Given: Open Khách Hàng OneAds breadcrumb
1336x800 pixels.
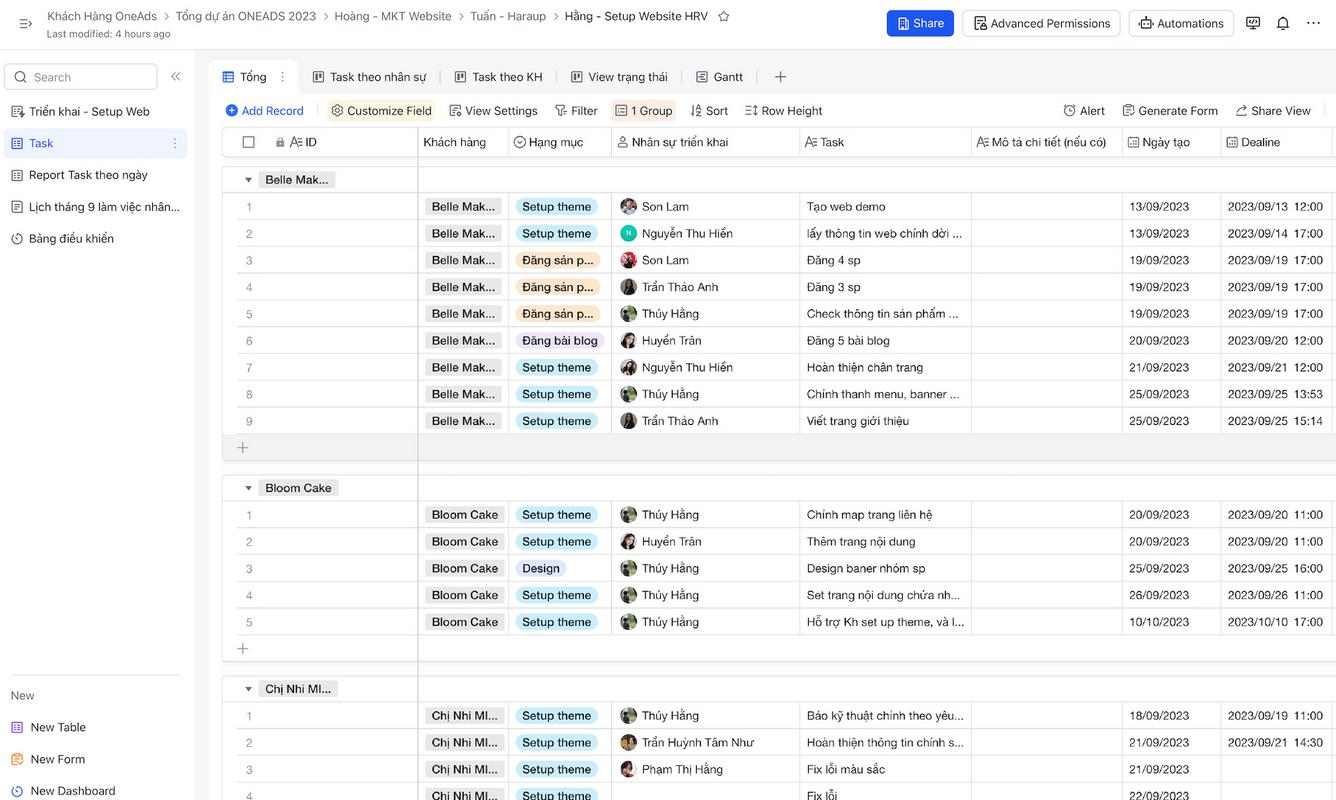Looking at the screenshot, I should (x=102, y=16).
